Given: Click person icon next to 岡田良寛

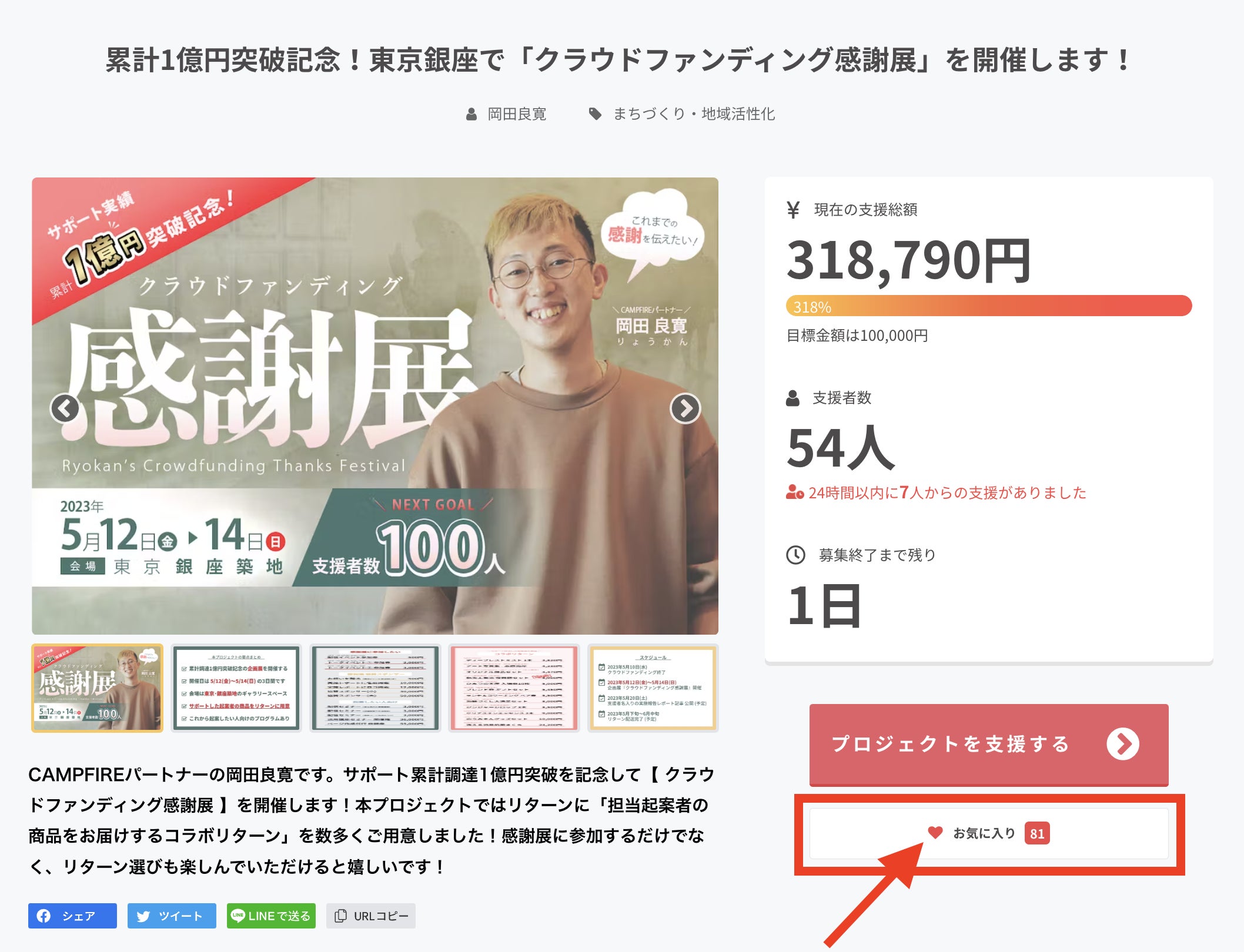Looking at the screenshot, I should [471, 114].
